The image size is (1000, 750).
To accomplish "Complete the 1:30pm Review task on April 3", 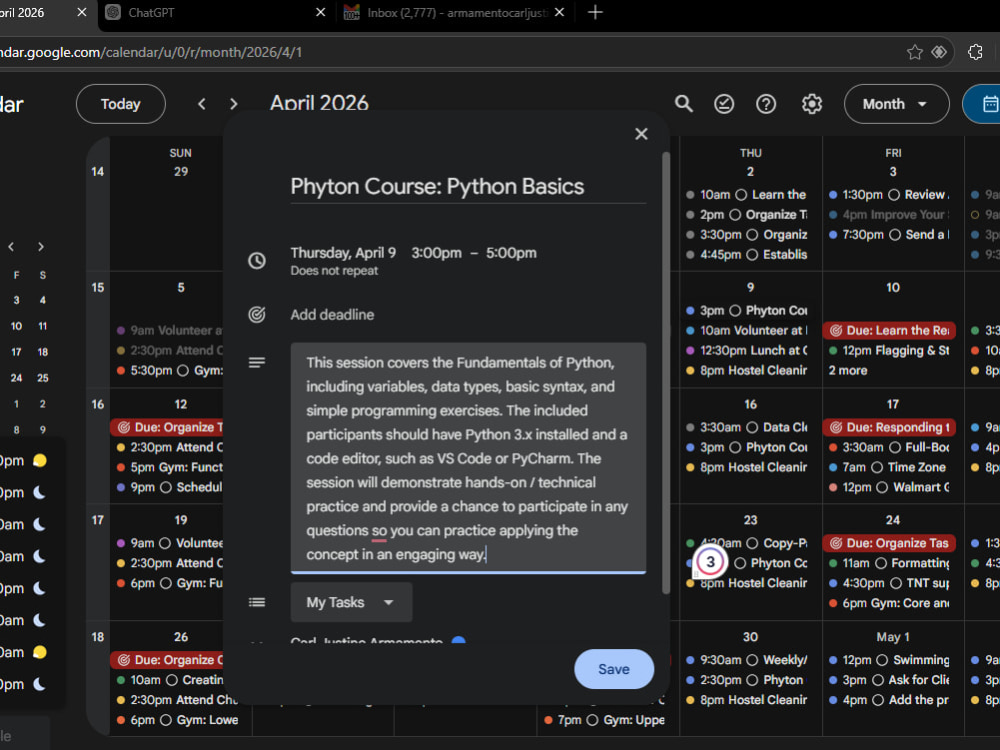I will click(894, 195).
